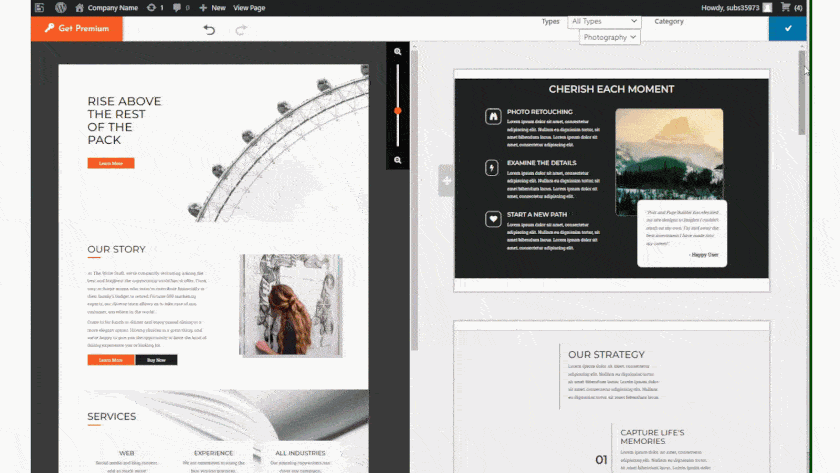The image size is (840, 473).
Task: Click the orange Learn More hero button
Action: point(111,163)
